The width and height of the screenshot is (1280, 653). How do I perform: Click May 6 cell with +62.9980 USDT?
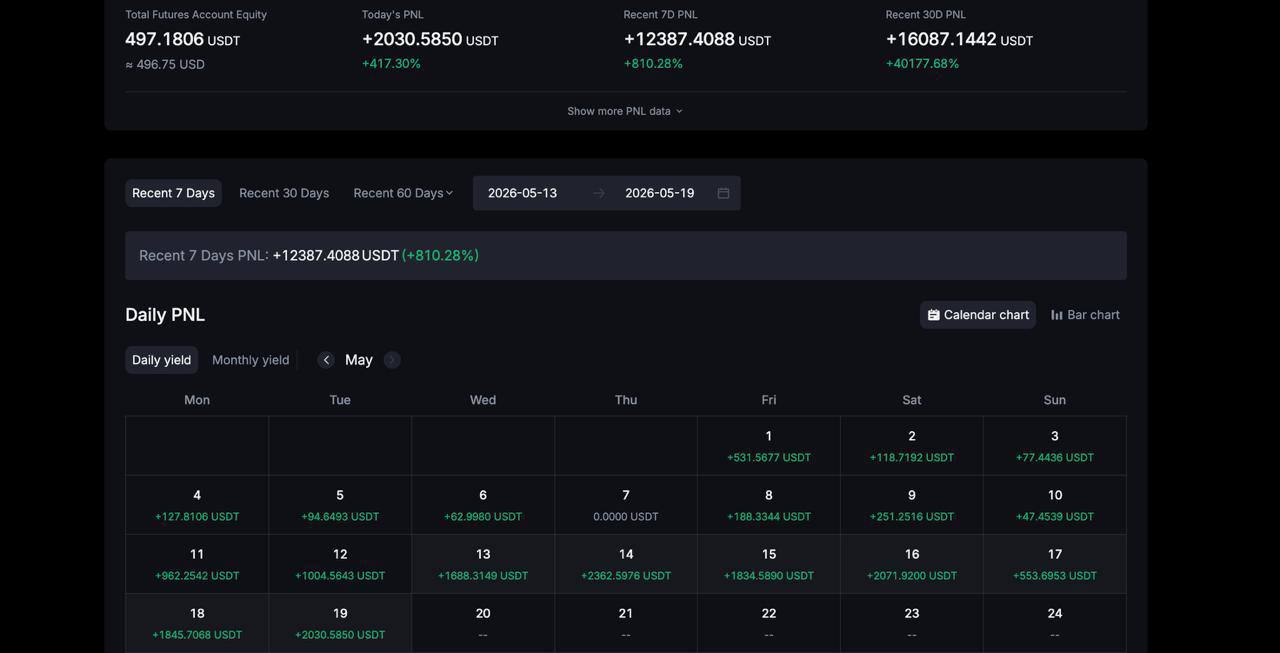pyautogui.click(x=483, y=505)
